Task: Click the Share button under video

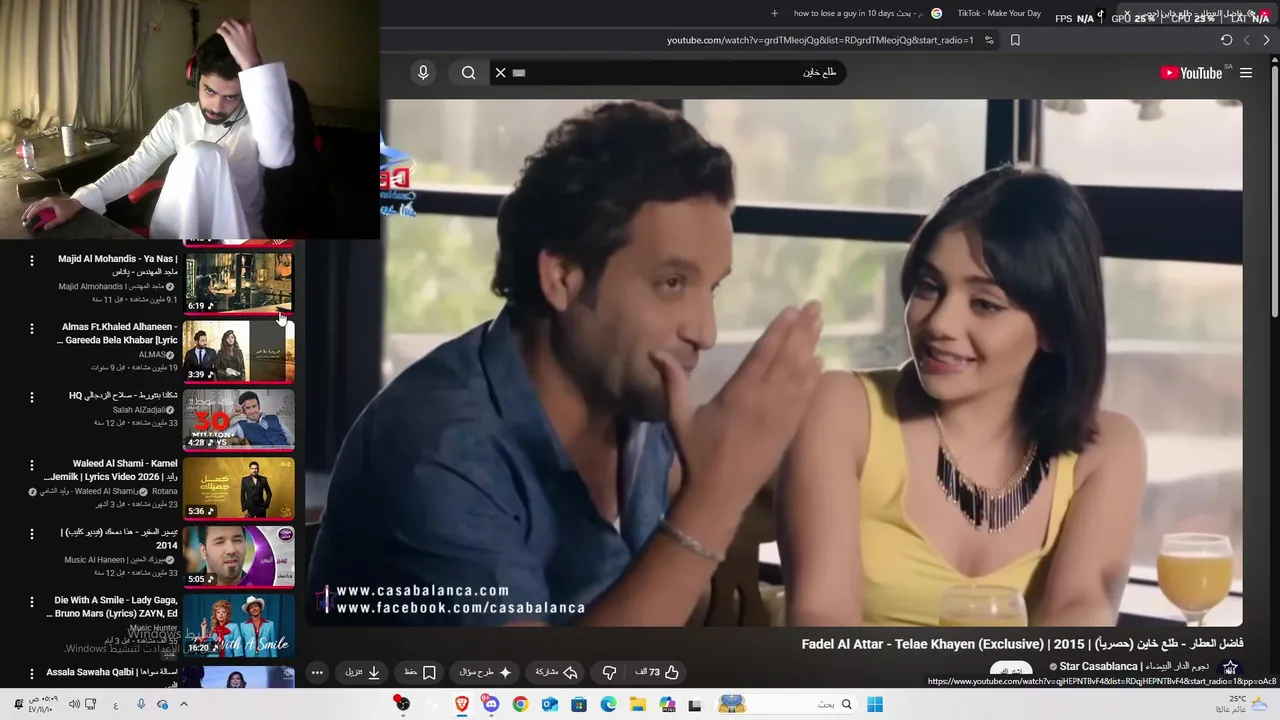Action: [557, 672]
